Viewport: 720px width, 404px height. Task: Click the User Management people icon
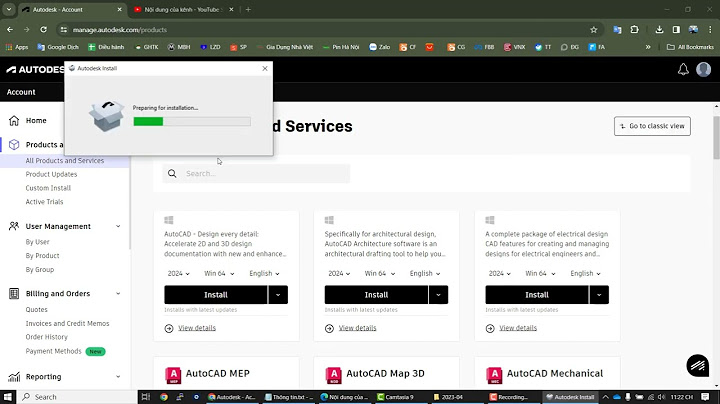[x=14, y=226]
